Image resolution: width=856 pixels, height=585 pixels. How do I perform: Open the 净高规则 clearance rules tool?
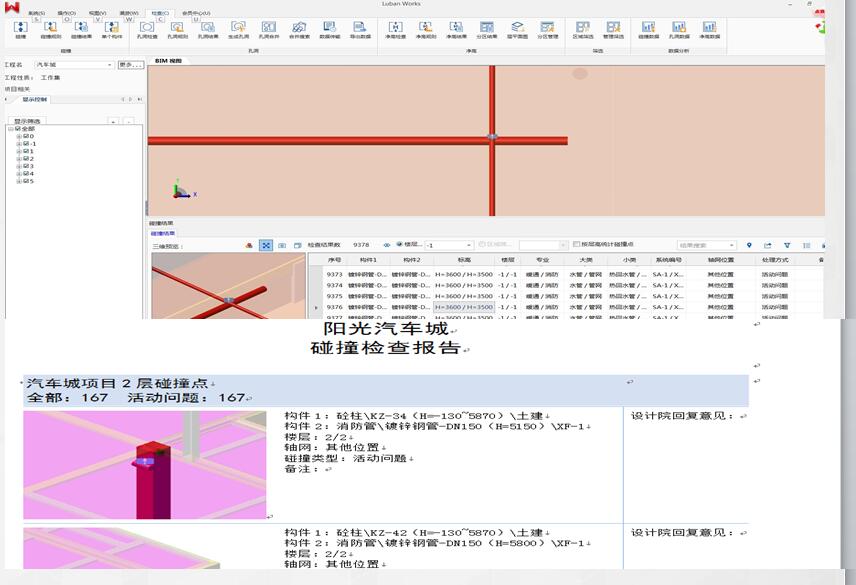pyautogui.click(x=426, y=29)
